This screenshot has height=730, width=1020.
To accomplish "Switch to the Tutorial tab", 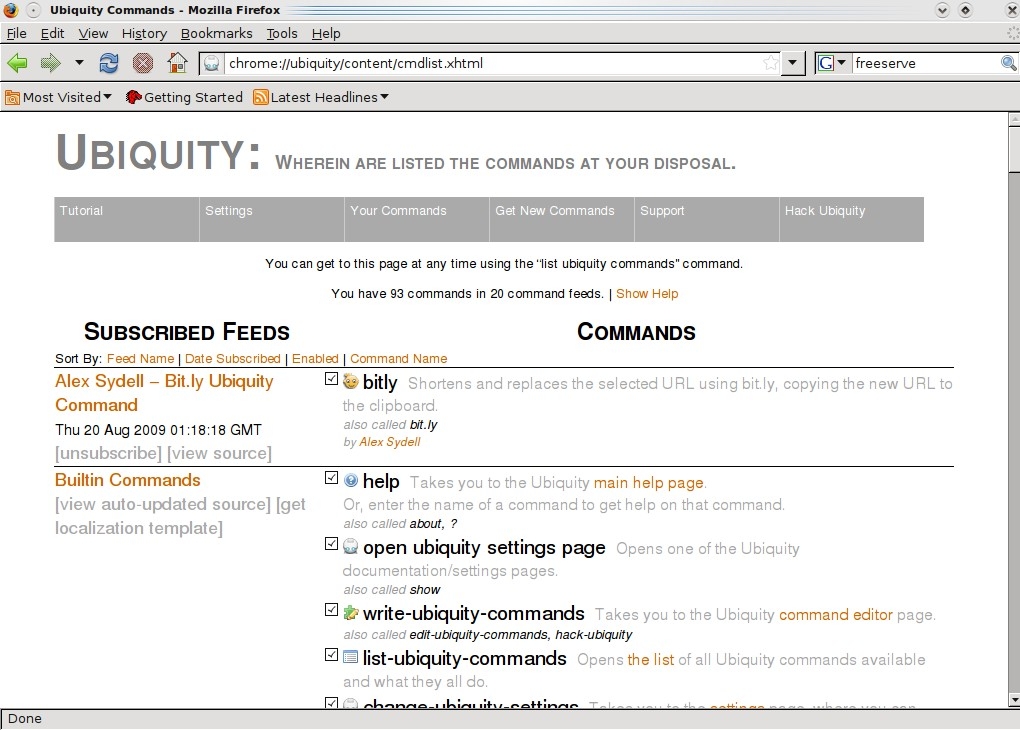I will pos(126,219).
